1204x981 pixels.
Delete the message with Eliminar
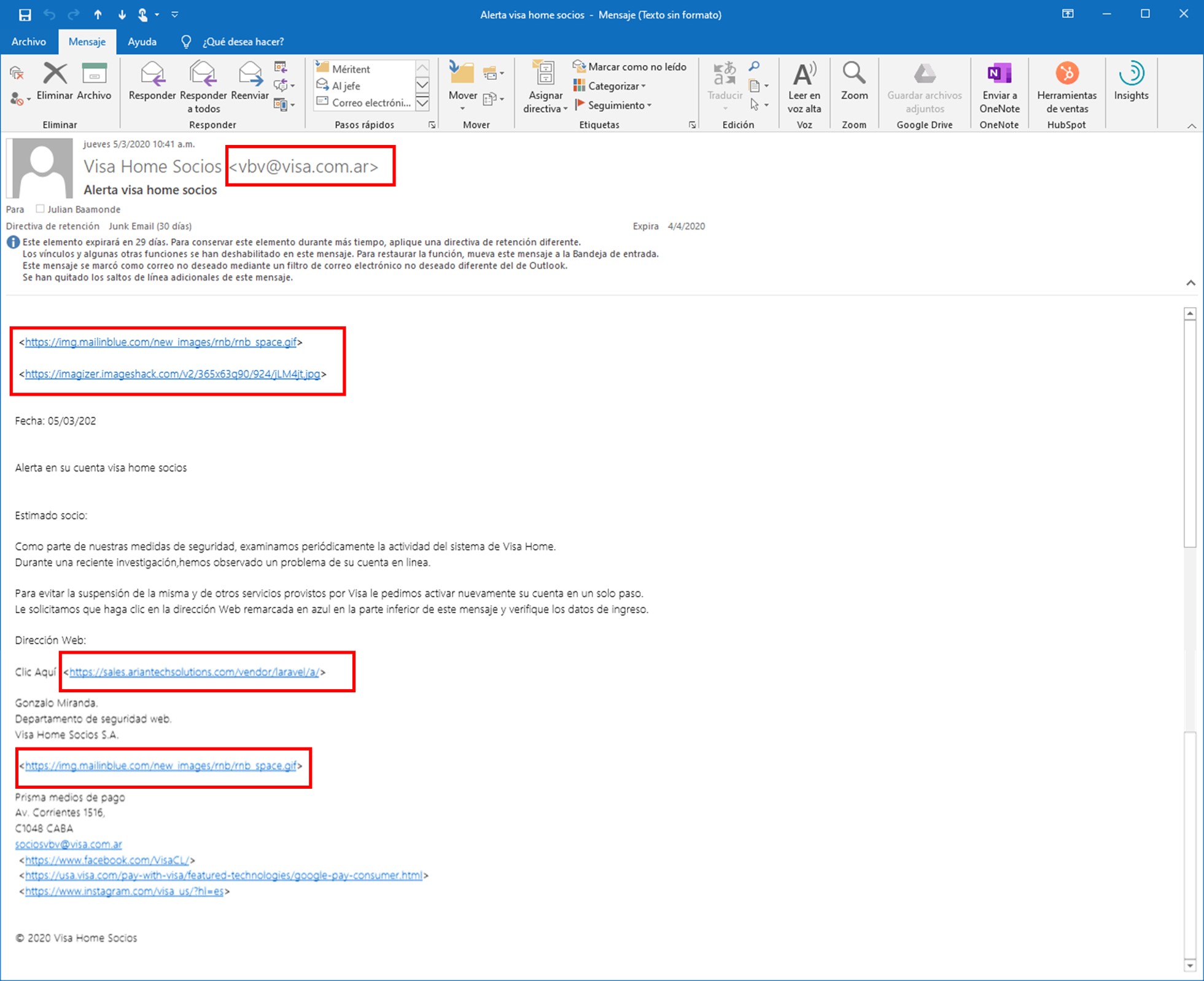point(55,82)
